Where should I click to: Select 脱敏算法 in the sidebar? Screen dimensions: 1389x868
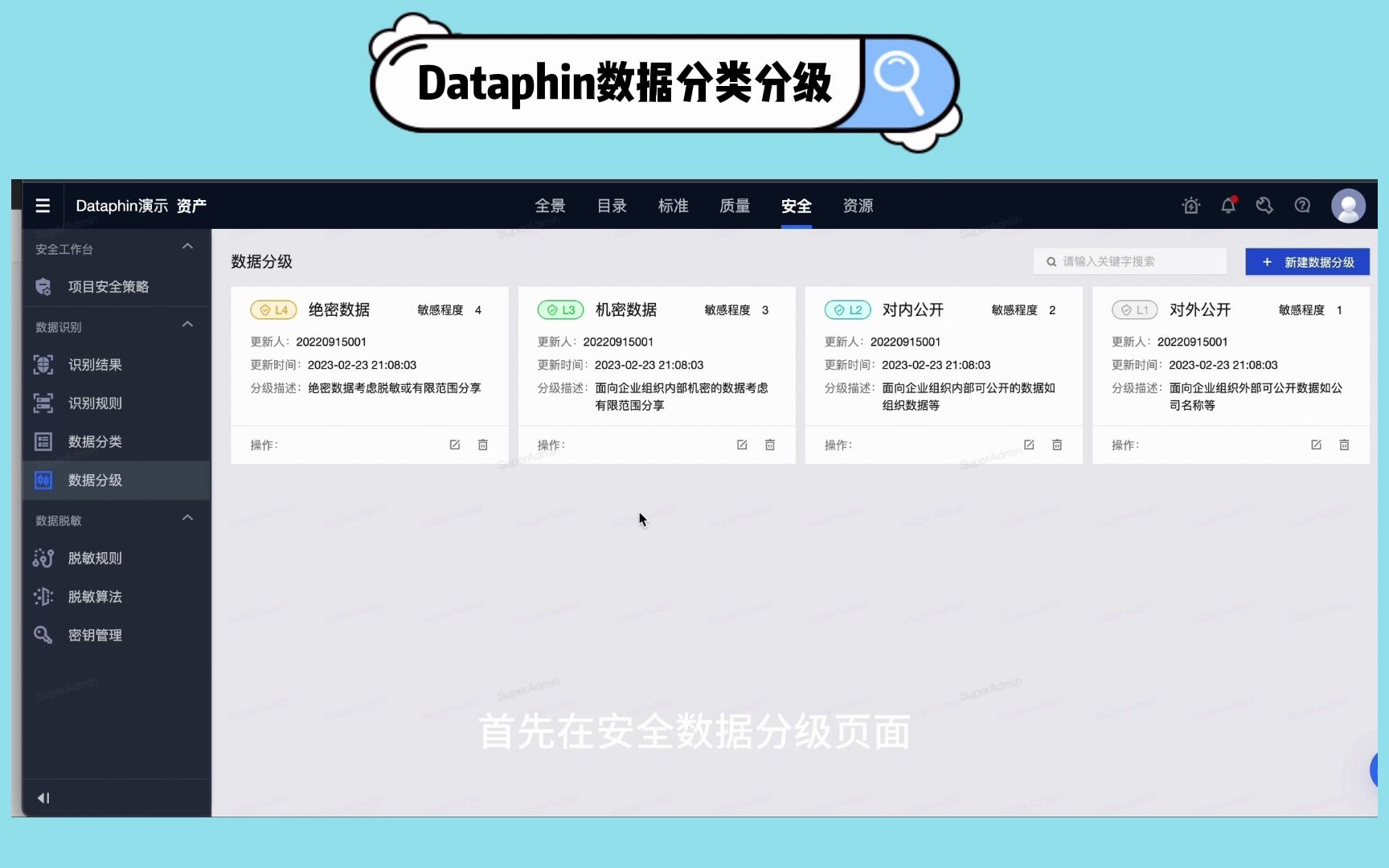tap(96, 596)
